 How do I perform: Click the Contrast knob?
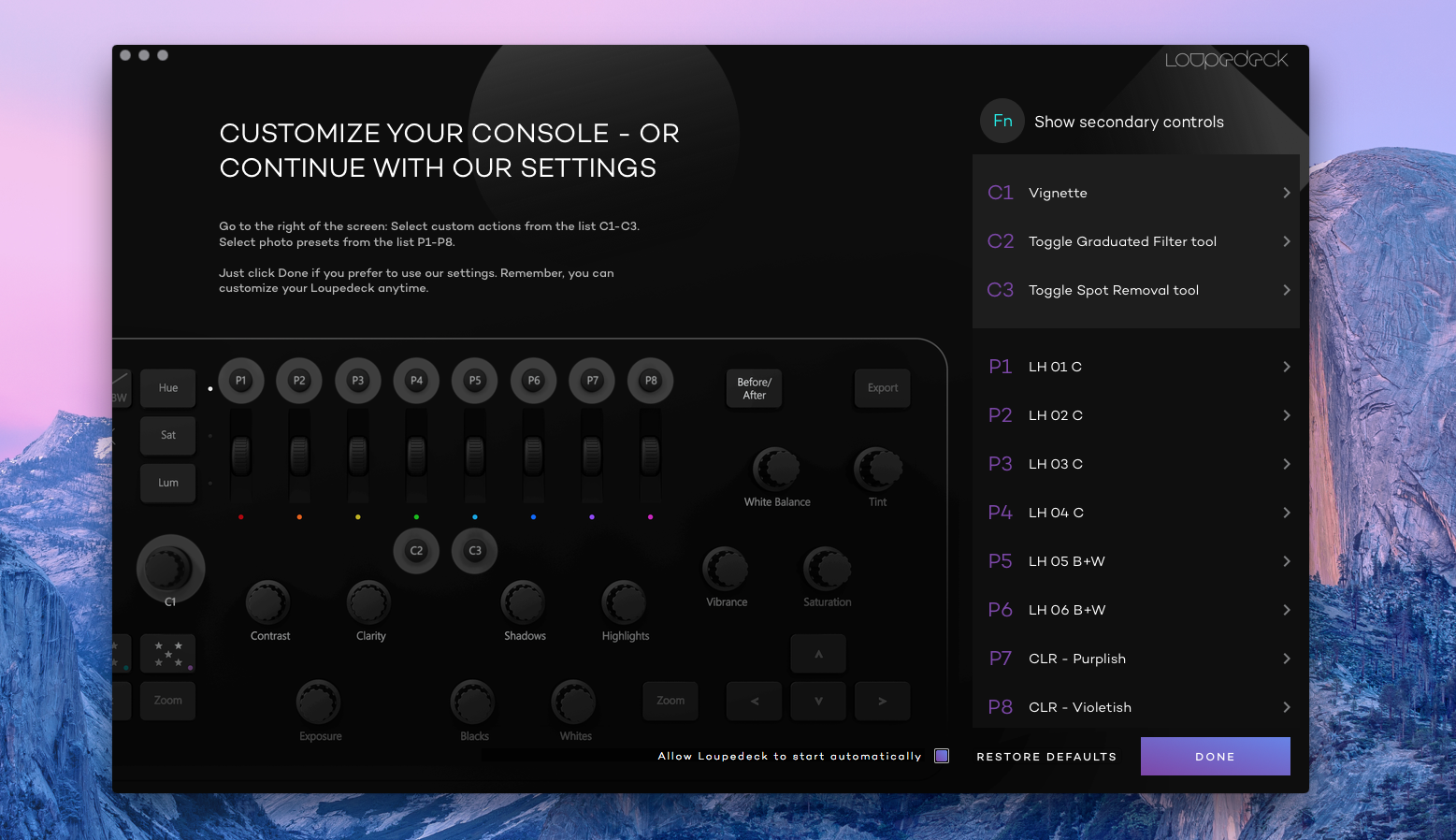(267, 603)
